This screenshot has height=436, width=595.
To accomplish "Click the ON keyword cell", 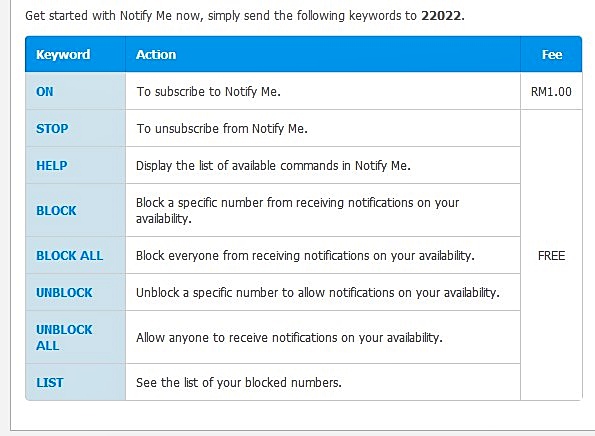I will coord(75,91).
